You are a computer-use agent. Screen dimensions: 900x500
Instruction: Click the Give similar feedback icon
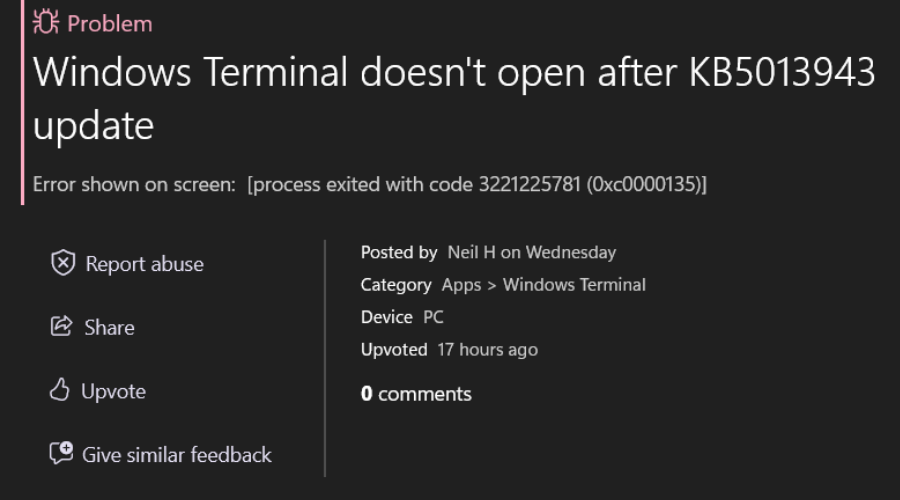[x=62, y=454]
